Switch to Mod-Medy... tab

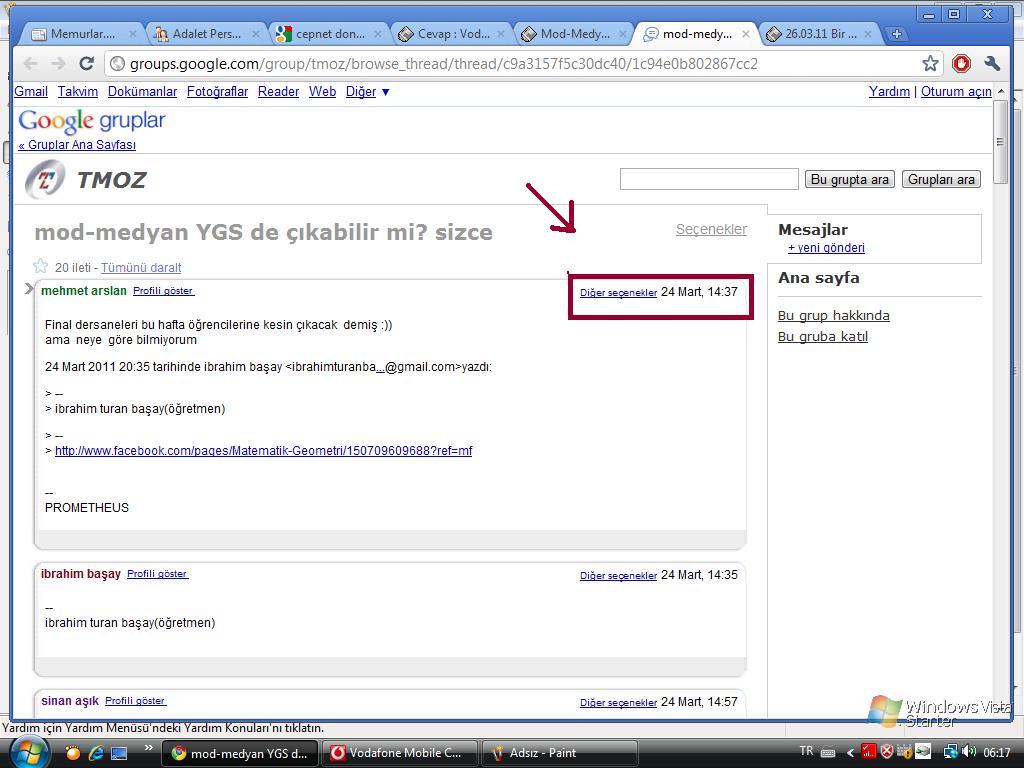pyautogui.click(x=575, y=34)
